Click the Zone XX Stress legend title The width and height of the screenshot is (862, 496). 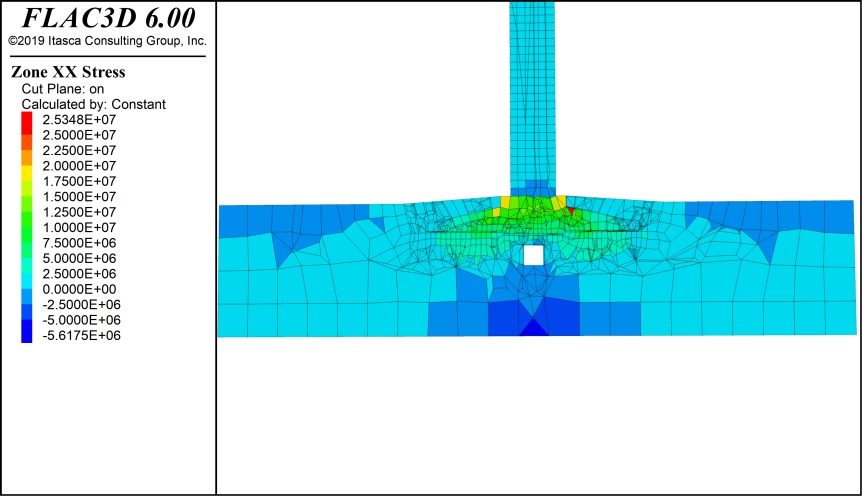pyautogui.click(x=67, y=72)
